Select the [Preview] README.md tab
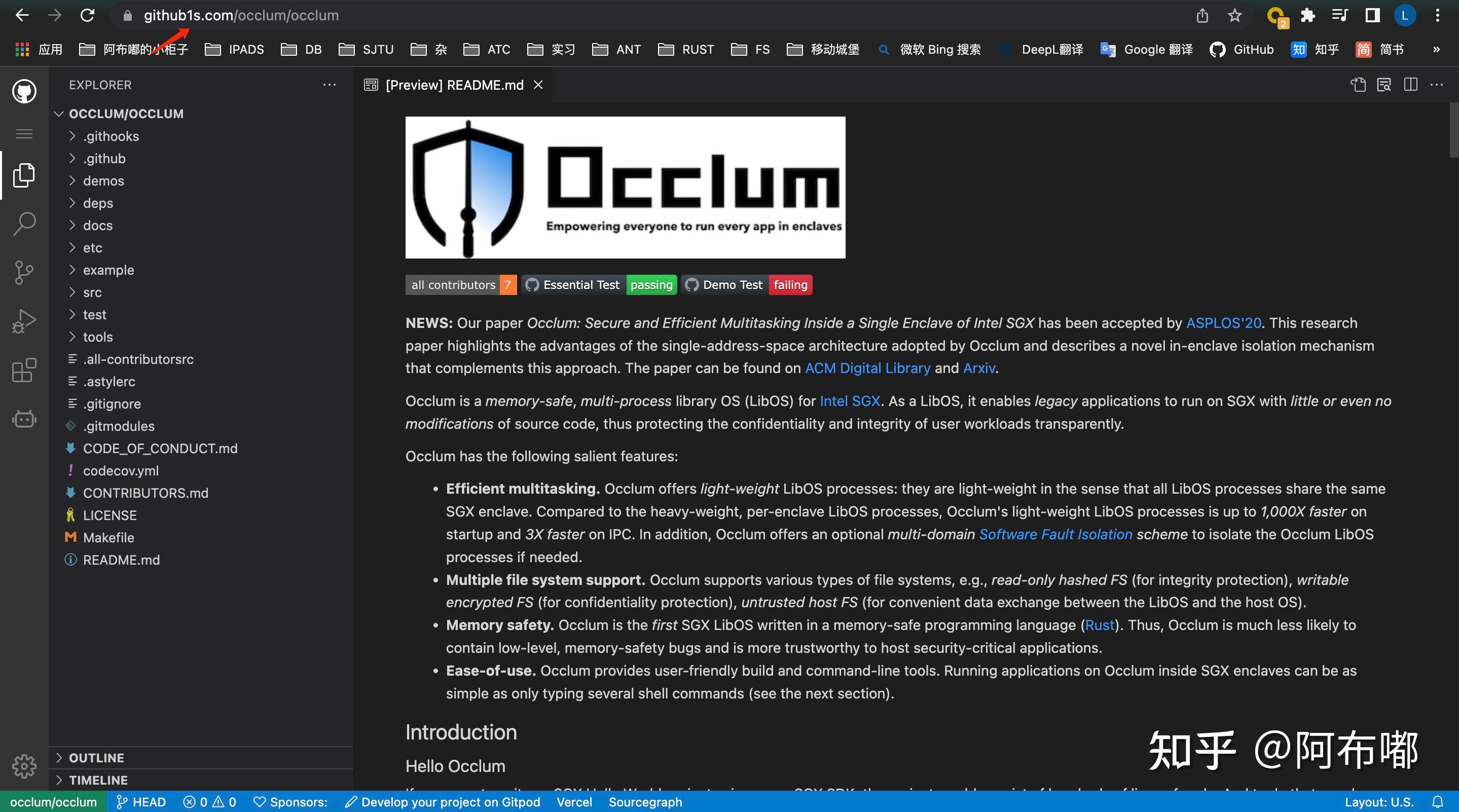The width and height of the screenshot is (1459, 812). pyautogui.click(x=454, y=85)
